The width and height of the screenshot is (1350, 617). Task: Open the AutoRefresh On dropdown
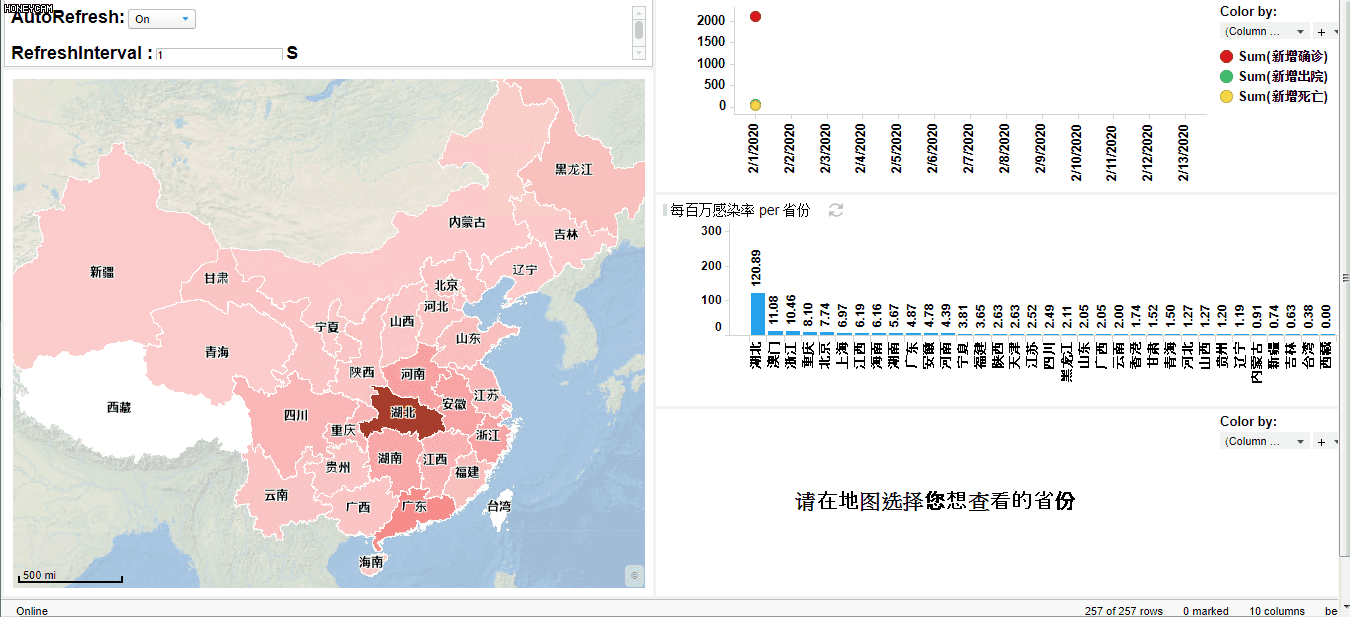pos(162,19)
